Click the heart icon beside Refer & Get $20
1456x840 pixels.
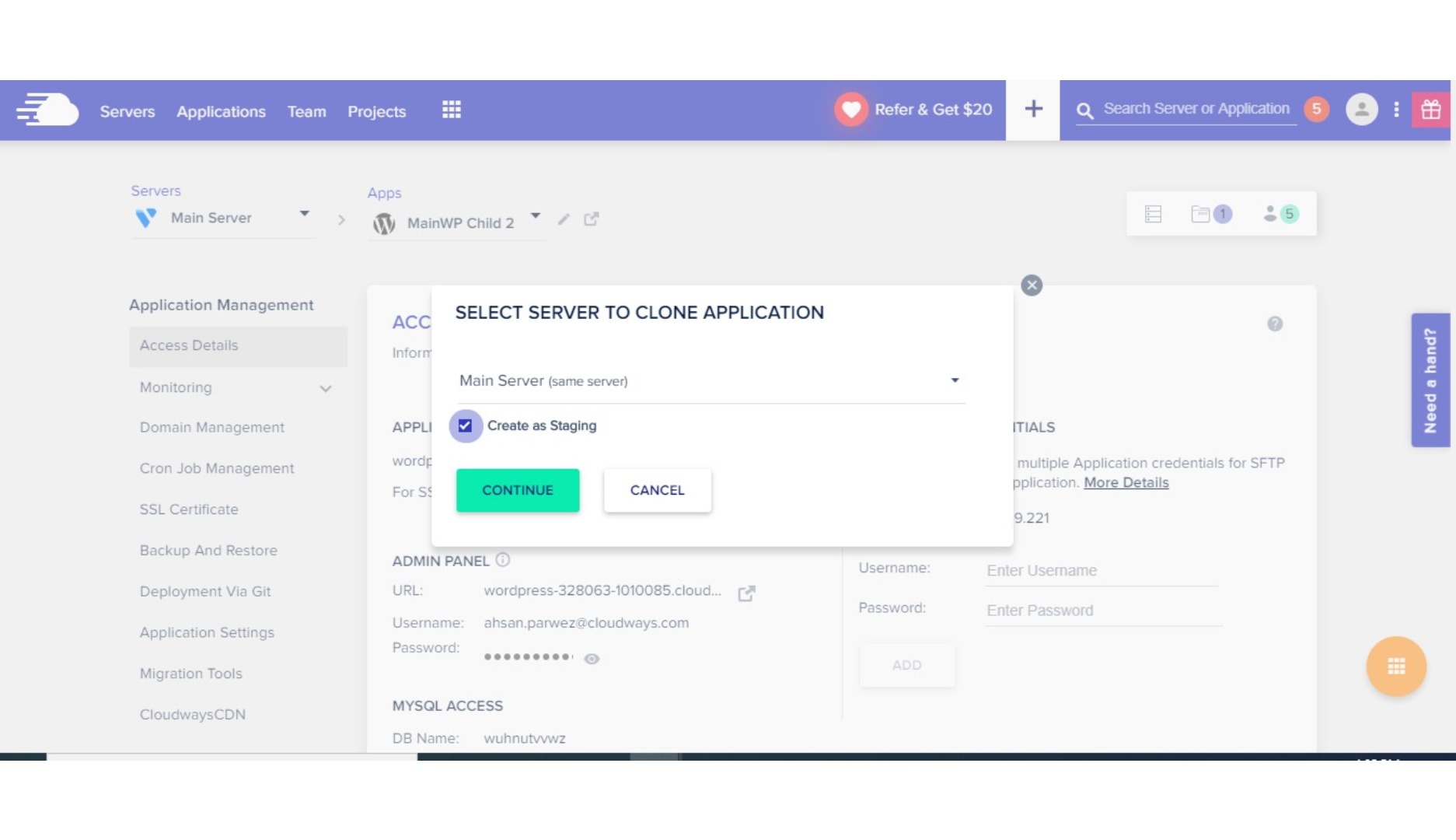point(851,110)
